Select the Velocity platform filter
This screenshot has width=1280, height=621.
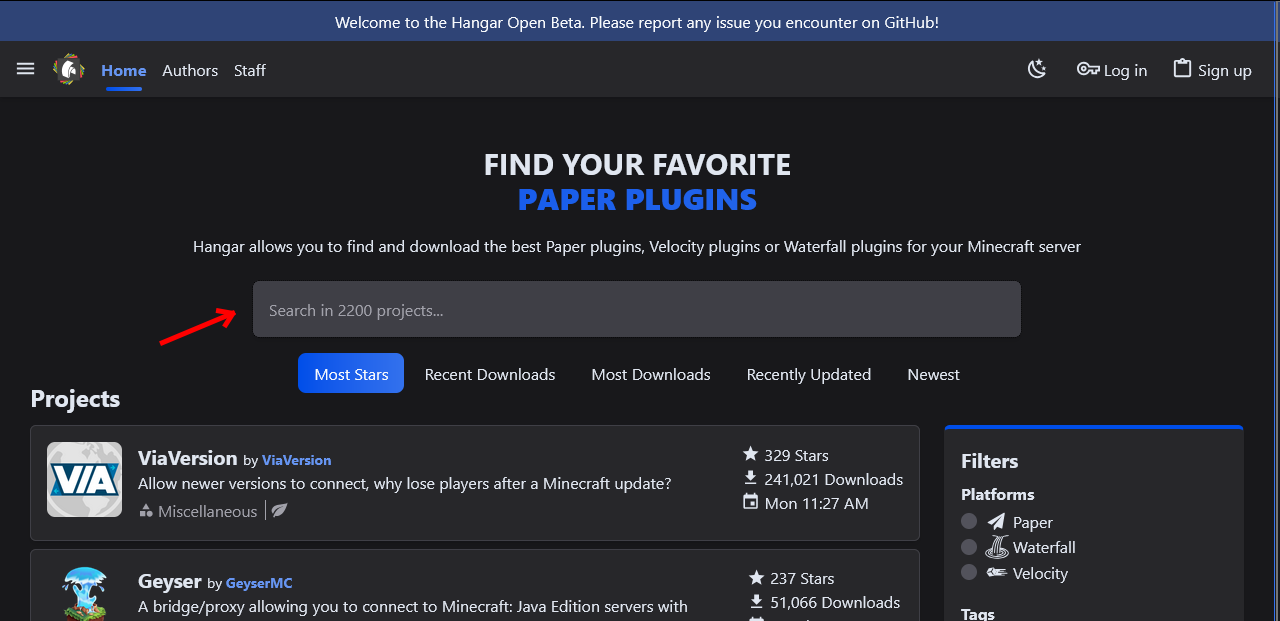(969, 573)
